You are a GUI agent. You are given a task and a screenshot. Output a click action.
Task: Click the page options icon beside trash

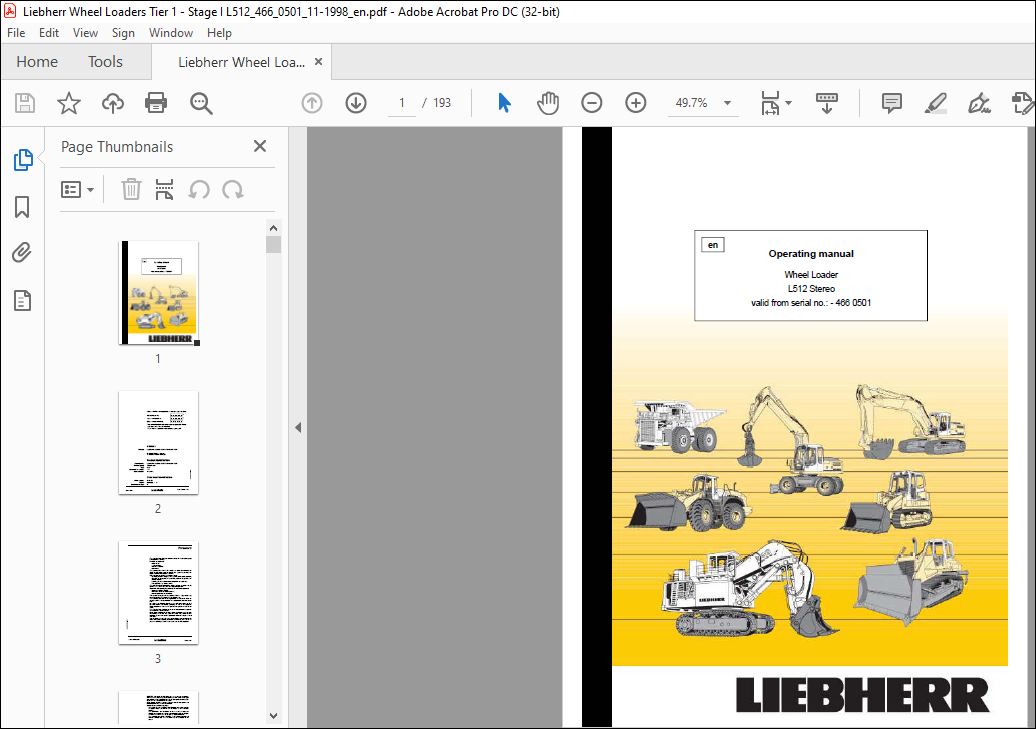pos(165,190)
